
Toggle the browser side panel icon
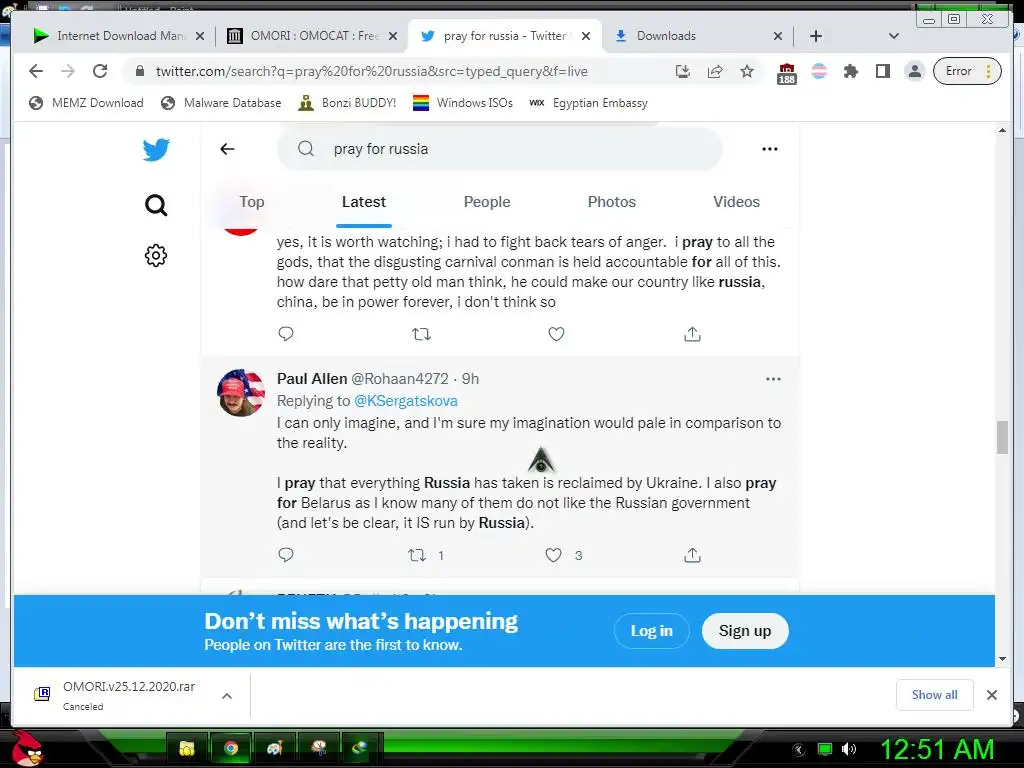[x=883, y=71]
